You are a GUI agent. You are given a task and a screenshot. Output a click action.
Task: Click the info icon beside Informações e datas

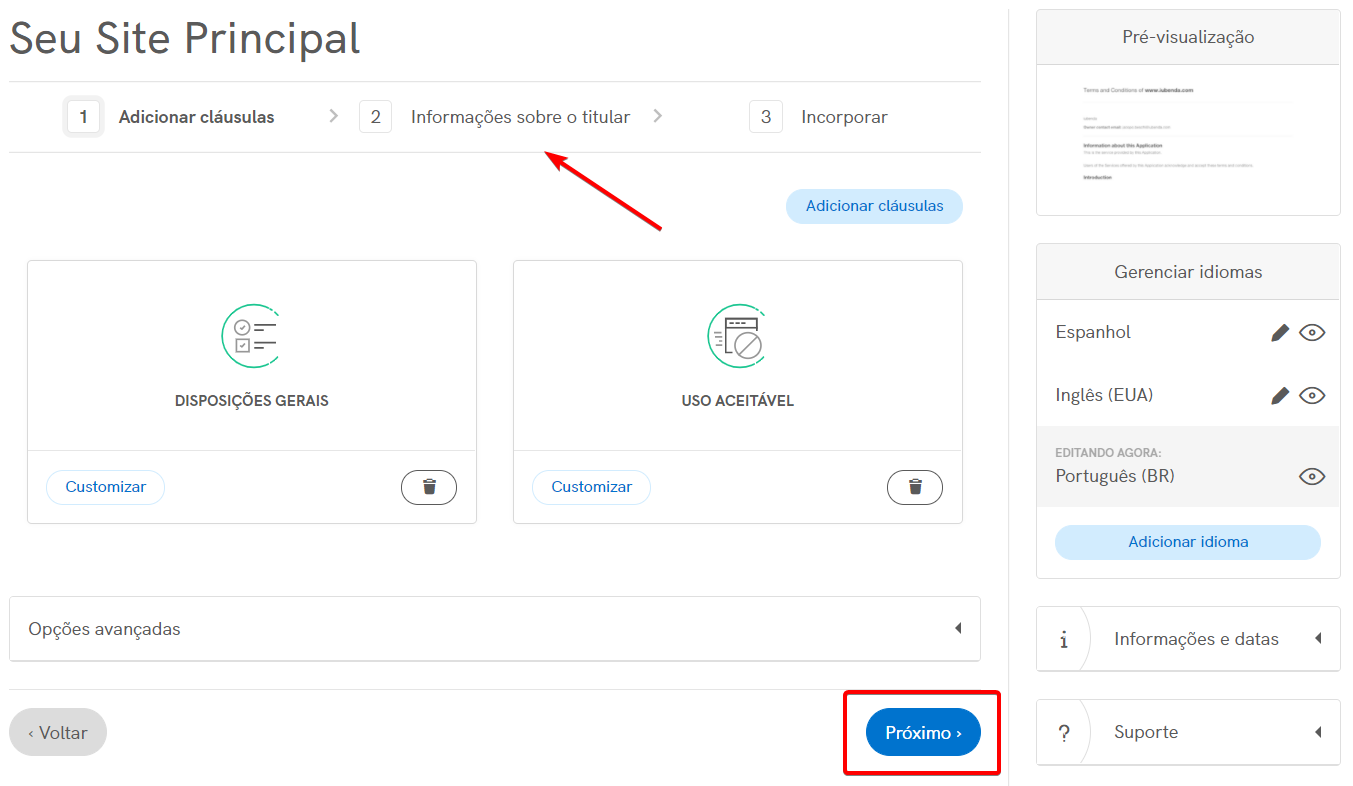click(1063, 639)
